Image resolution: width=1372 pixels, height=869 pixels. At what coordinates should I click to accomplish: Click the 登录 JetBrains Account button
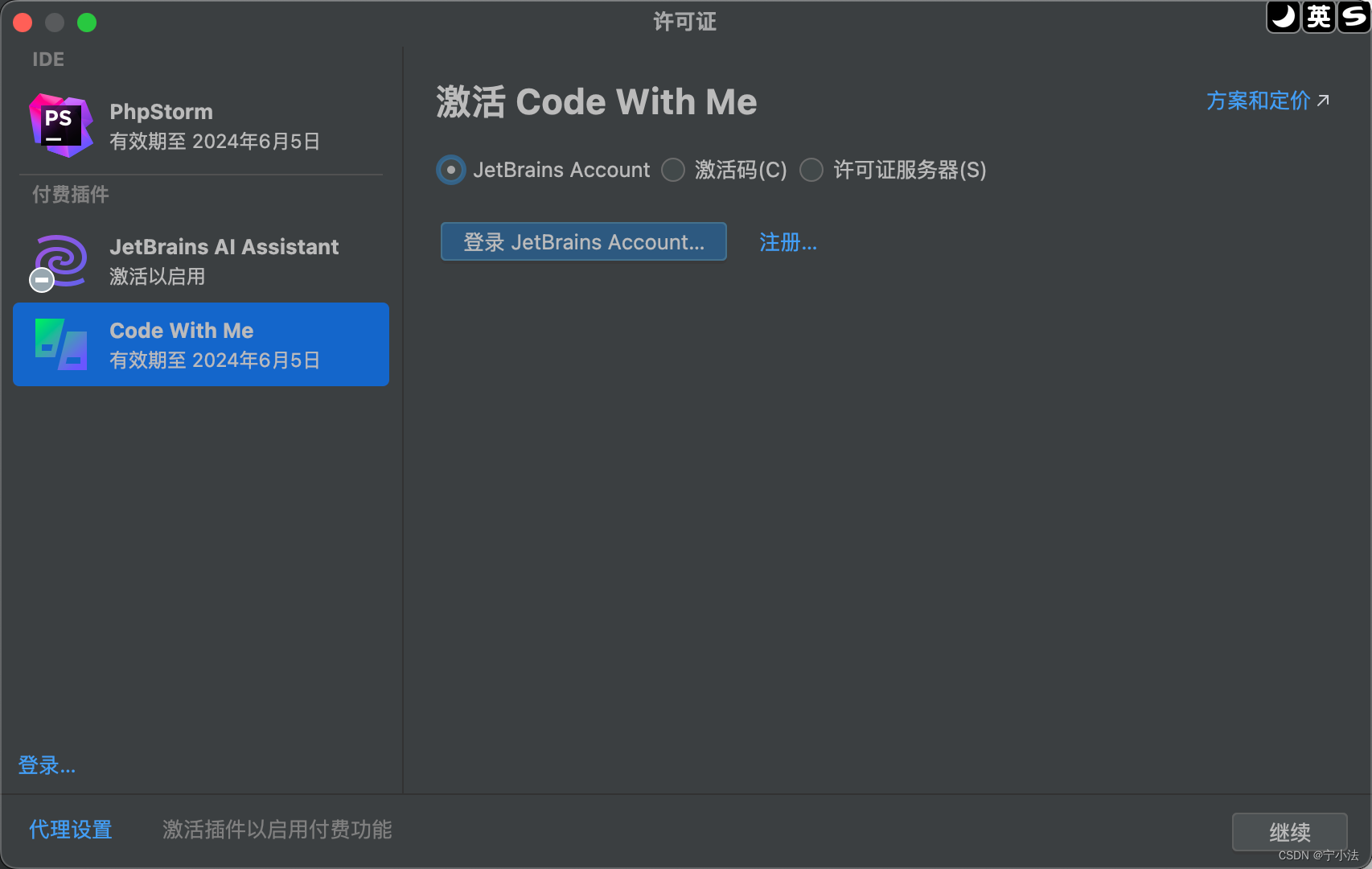[x=583, y=241]
